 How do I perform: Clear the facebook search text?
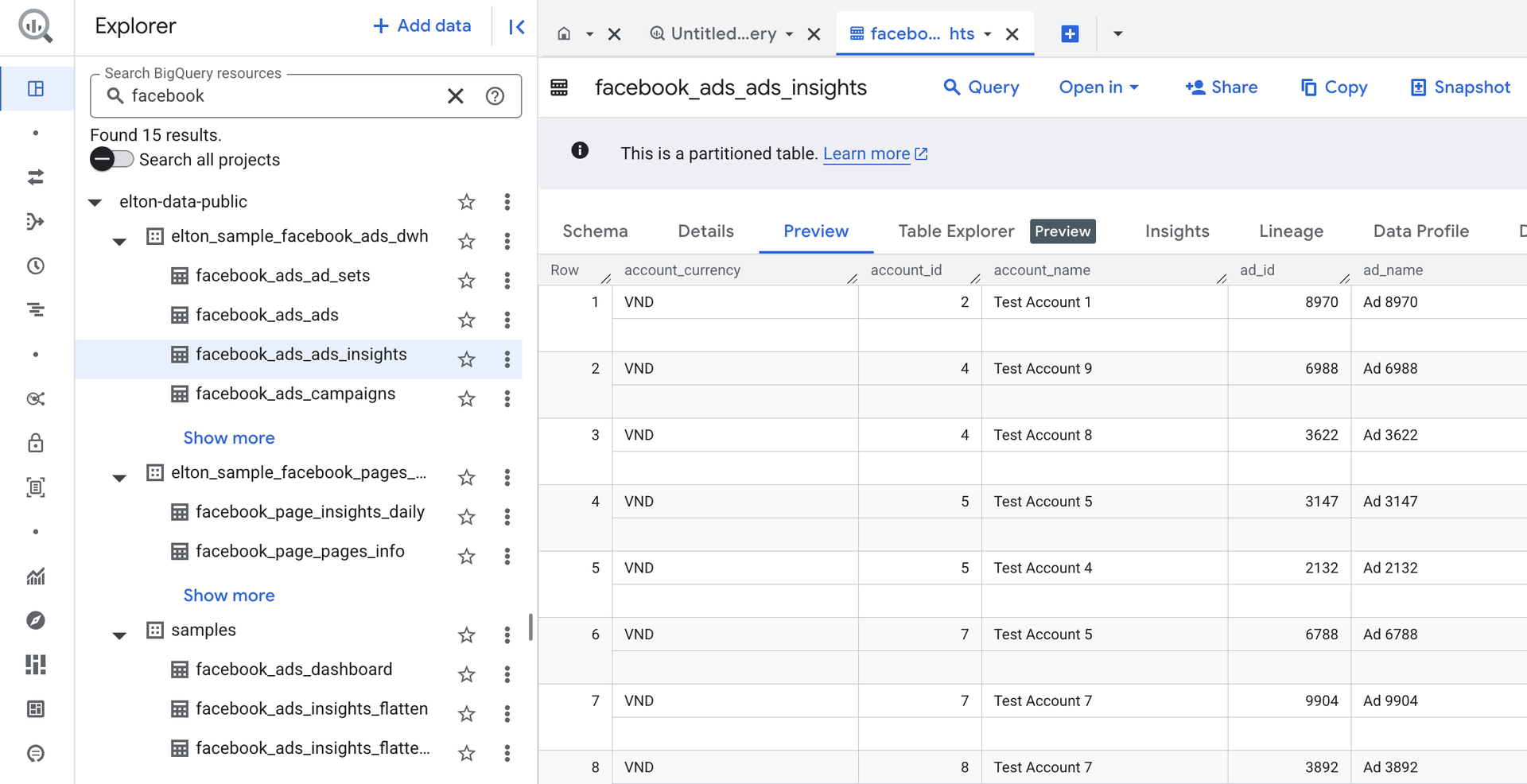tap(456, 96)
